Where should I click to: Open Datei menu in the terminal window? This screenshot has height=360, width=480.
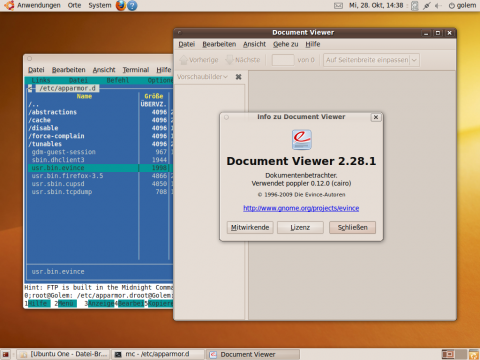pos(36,70)
